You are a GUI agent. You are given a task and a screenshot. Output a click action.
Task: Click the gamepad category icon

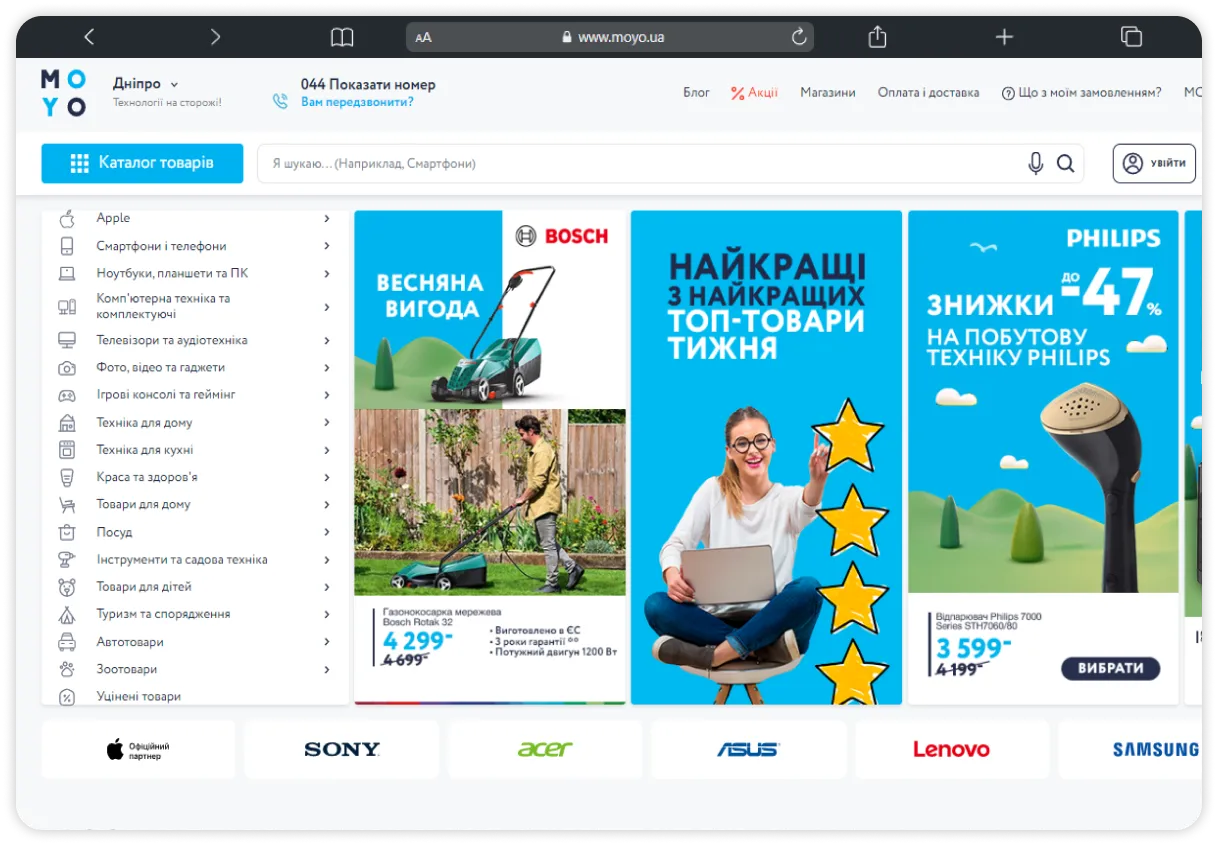coord(67,395)
